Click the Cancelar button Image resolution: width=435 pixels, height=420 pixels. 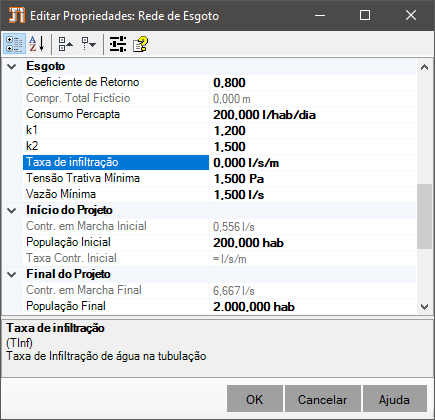click(x=323, y=399)
